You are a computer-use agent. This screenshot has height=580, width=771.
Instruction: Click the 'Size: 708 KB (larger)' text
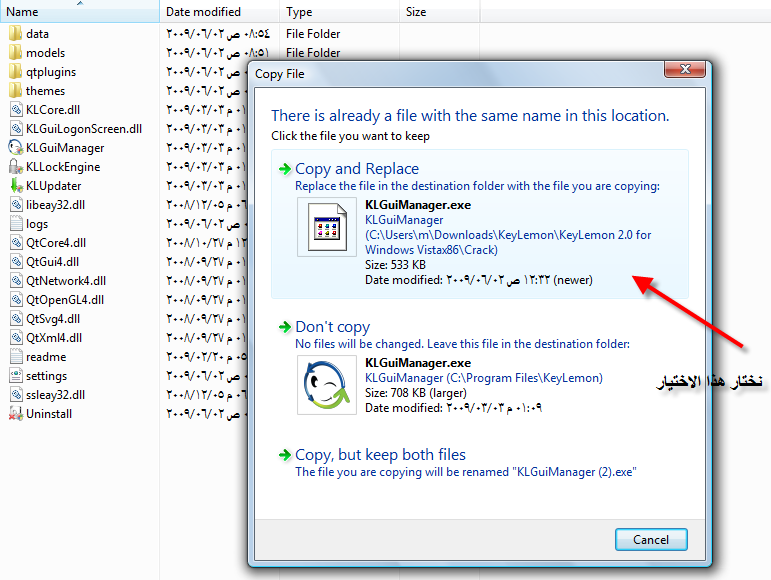(x=415, y=393)
